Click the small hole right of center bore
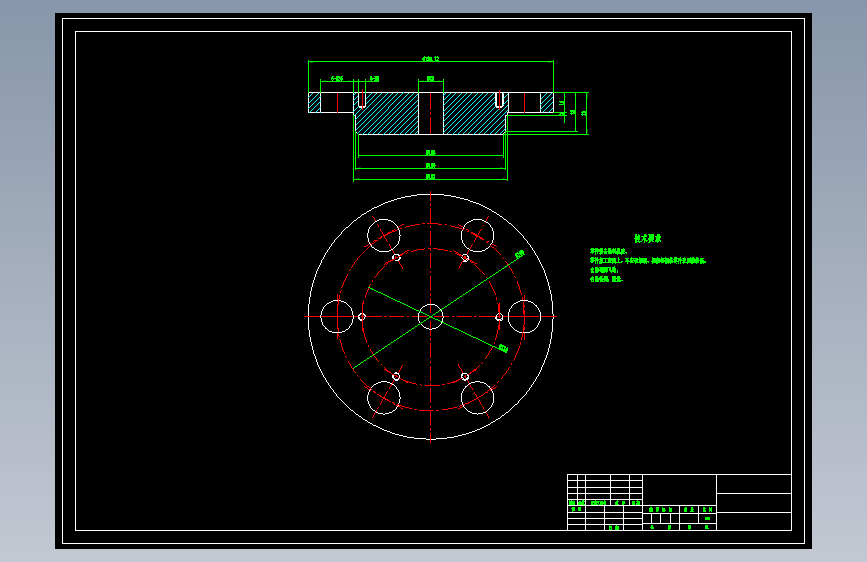 coord(499,317)
